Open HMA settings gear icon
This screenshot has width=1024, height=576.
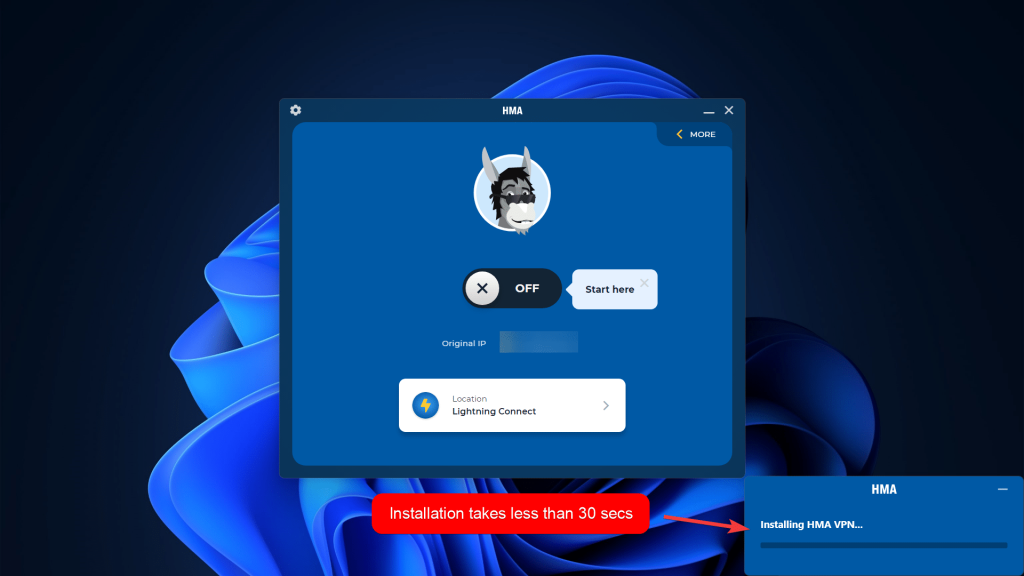click(x=295, y=110)
